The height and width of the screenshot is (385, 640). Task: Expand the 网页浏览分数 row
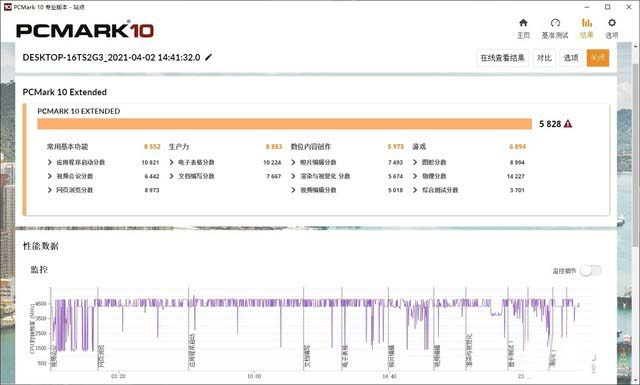[50, 190]
